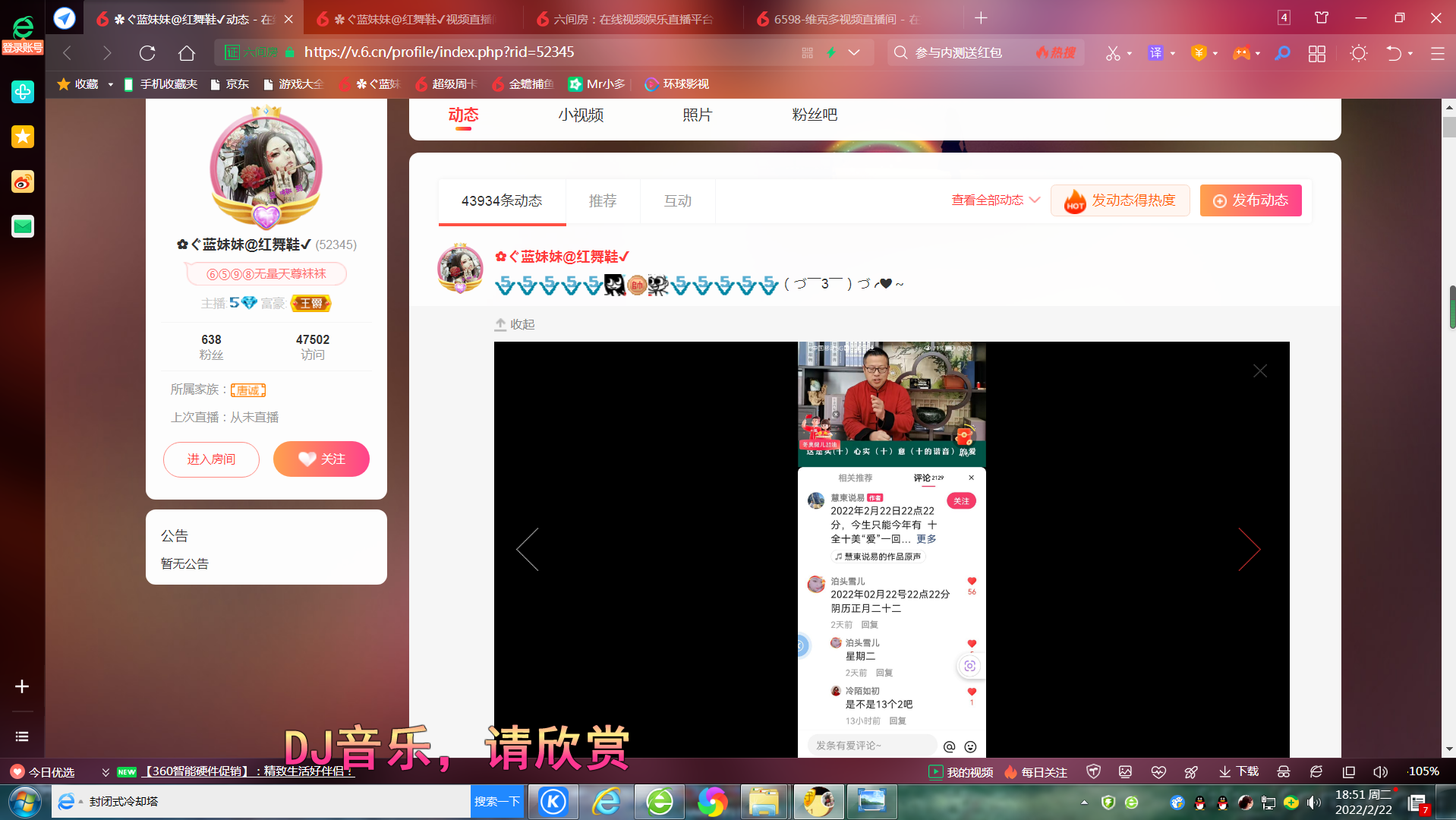The width and height of the screenshot is (1456, 820).
Task: Open the sidebar list menu icon
Action: pos(22,736)
